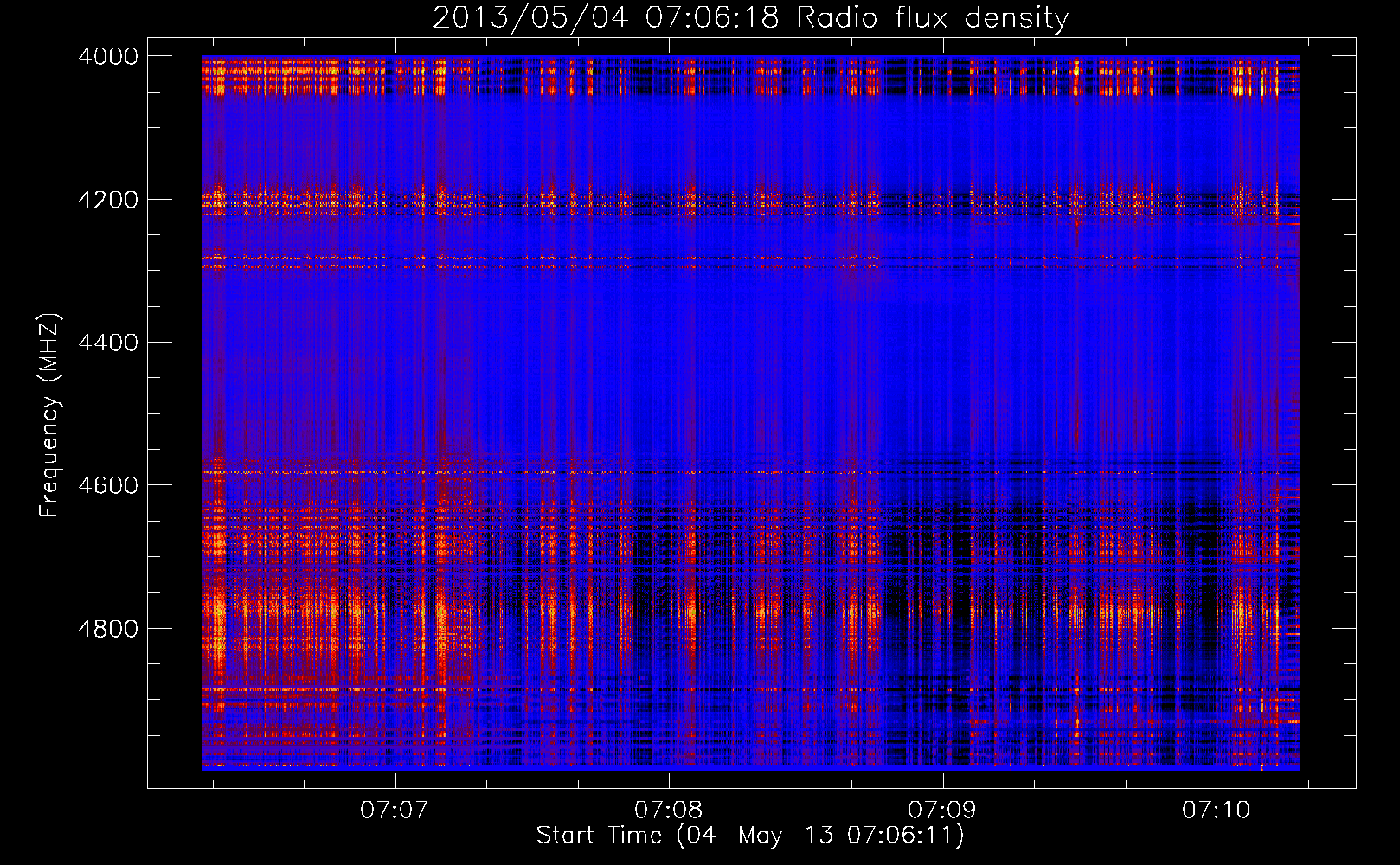This screenshot has height=865, width=1400.
Task: Click the 4200 frequency axis label
Action: tap(108, 200)
